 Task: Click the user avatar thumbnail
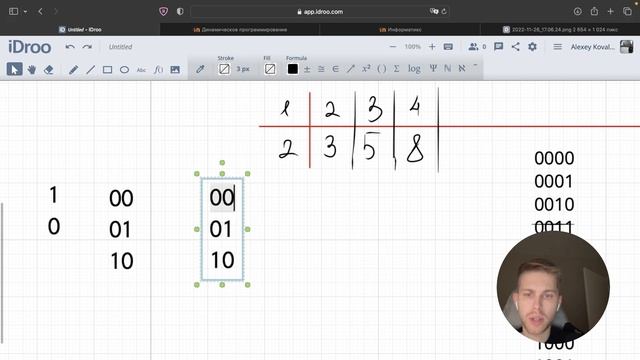pos(627,47)
